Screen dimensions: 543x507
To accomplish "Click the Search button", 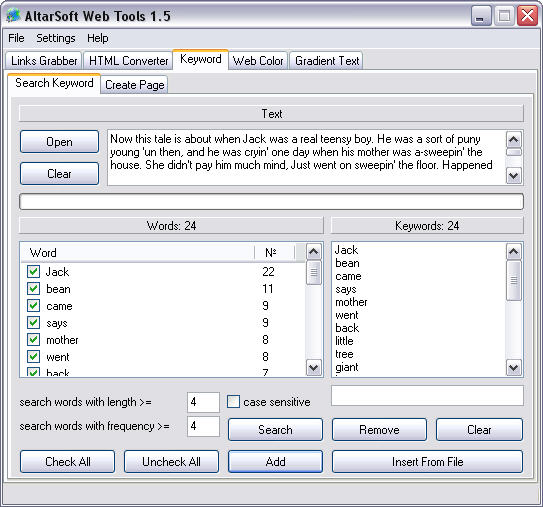I will [275, 429].
